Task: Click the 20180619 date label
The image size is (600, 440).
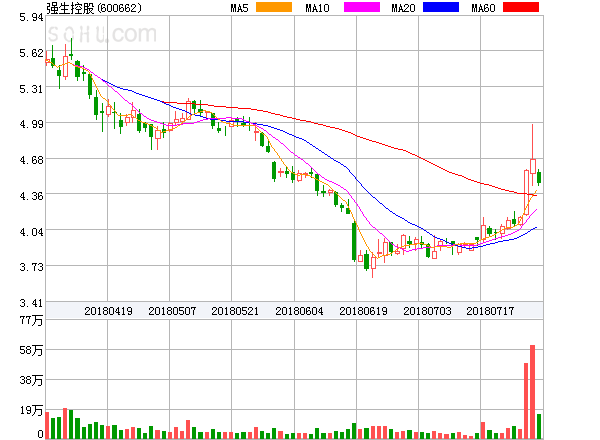Action: tap(363, 311)
